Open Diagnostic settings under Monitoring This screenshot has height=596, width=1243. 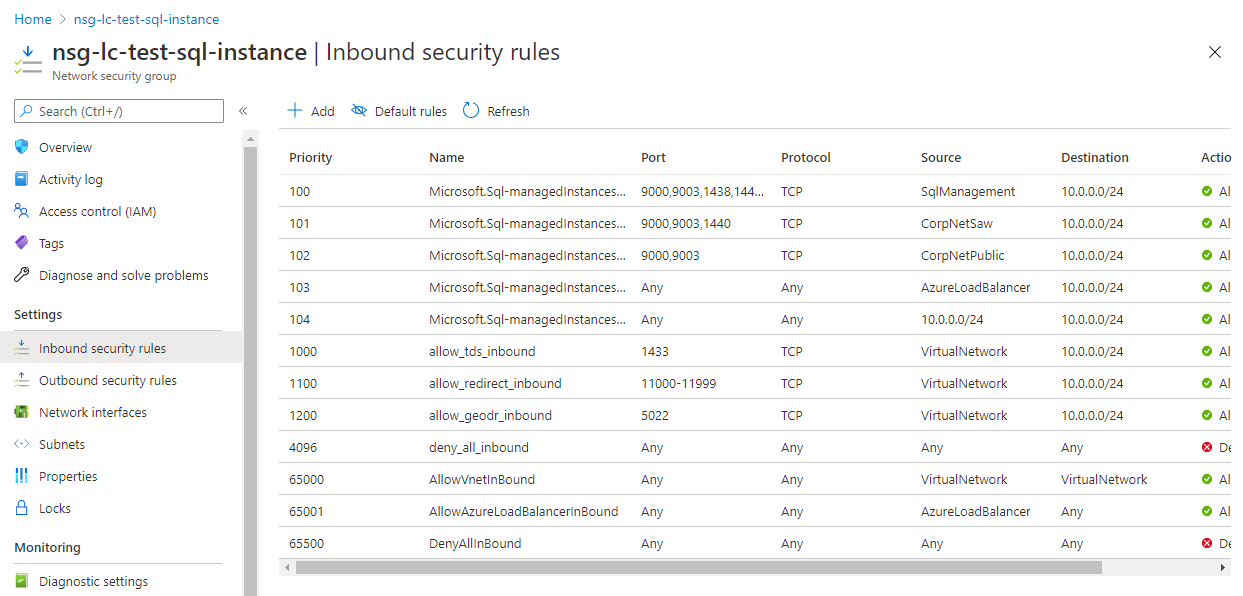pyautogui.click(x=93, y=580)
